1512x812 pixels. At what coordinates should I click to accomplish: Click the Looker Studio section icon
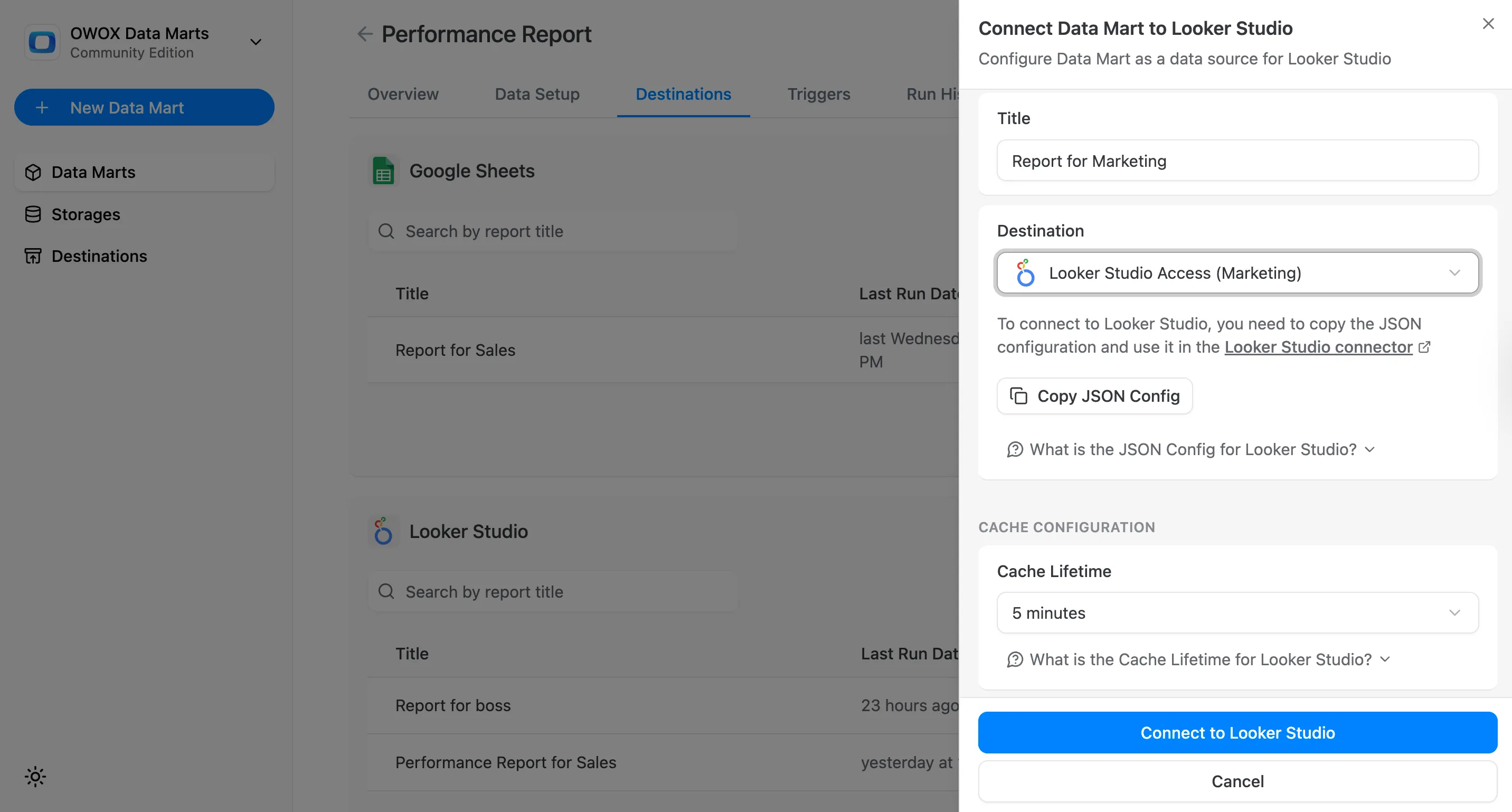383,531
